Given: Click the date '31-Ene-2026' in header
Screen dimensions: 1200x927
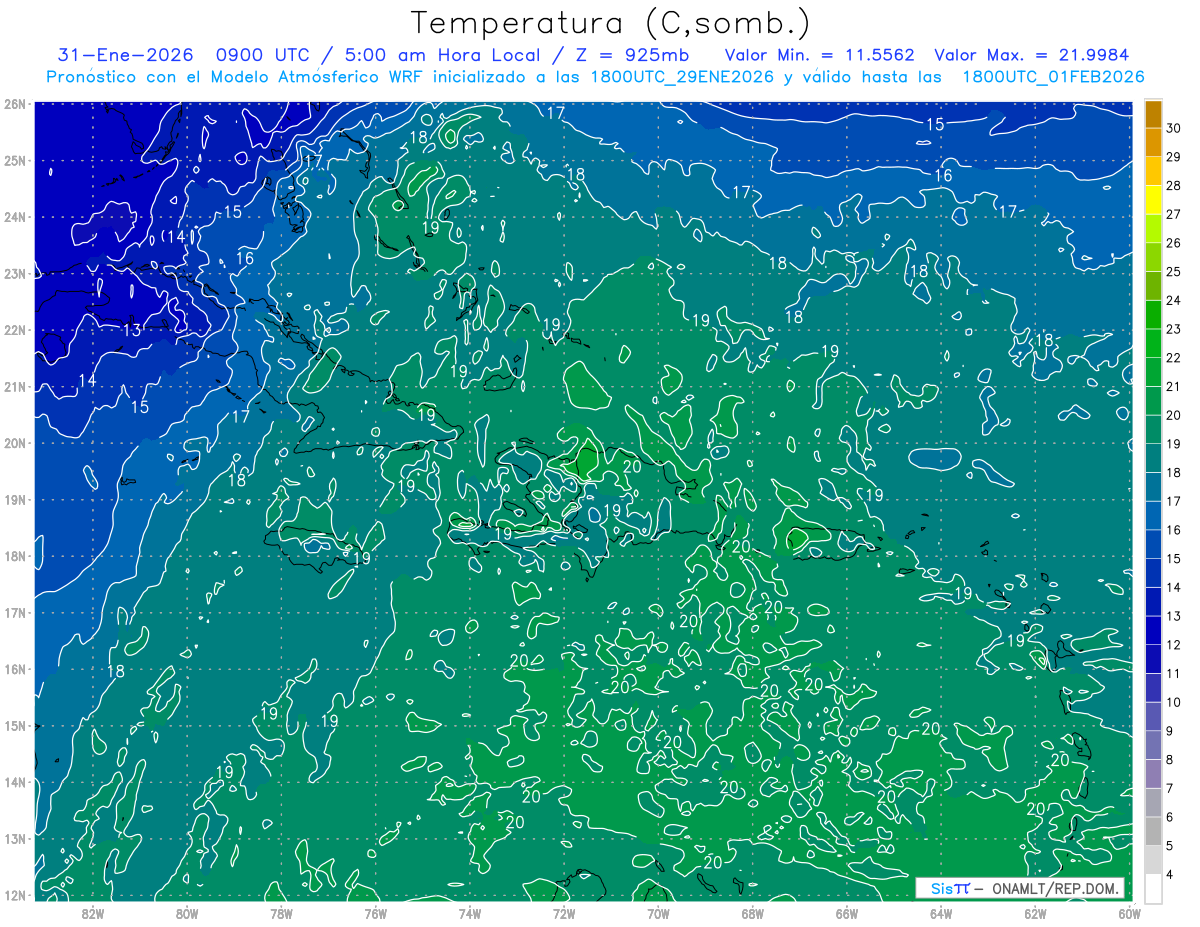Looking at the screenshot, I should (123, 55).
